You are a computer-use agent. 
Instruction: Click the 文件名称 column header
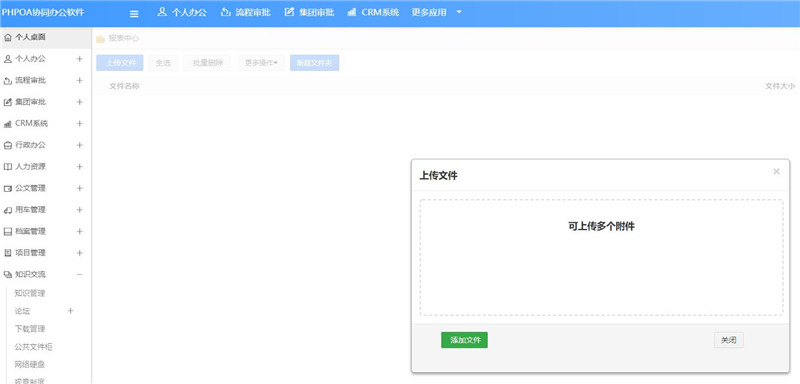(124, 86)
